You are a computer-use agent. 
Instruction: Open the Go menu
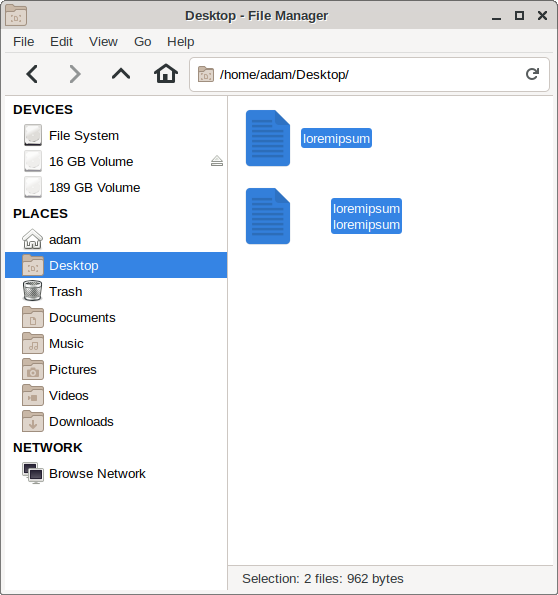pyautogui.click(x=142, y=41)
